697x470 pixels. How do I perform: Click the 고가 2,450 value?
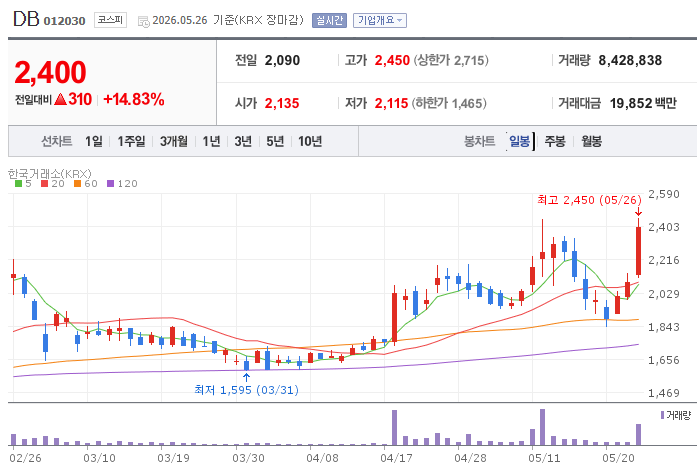pyautogui.click(x=392, y=60)
